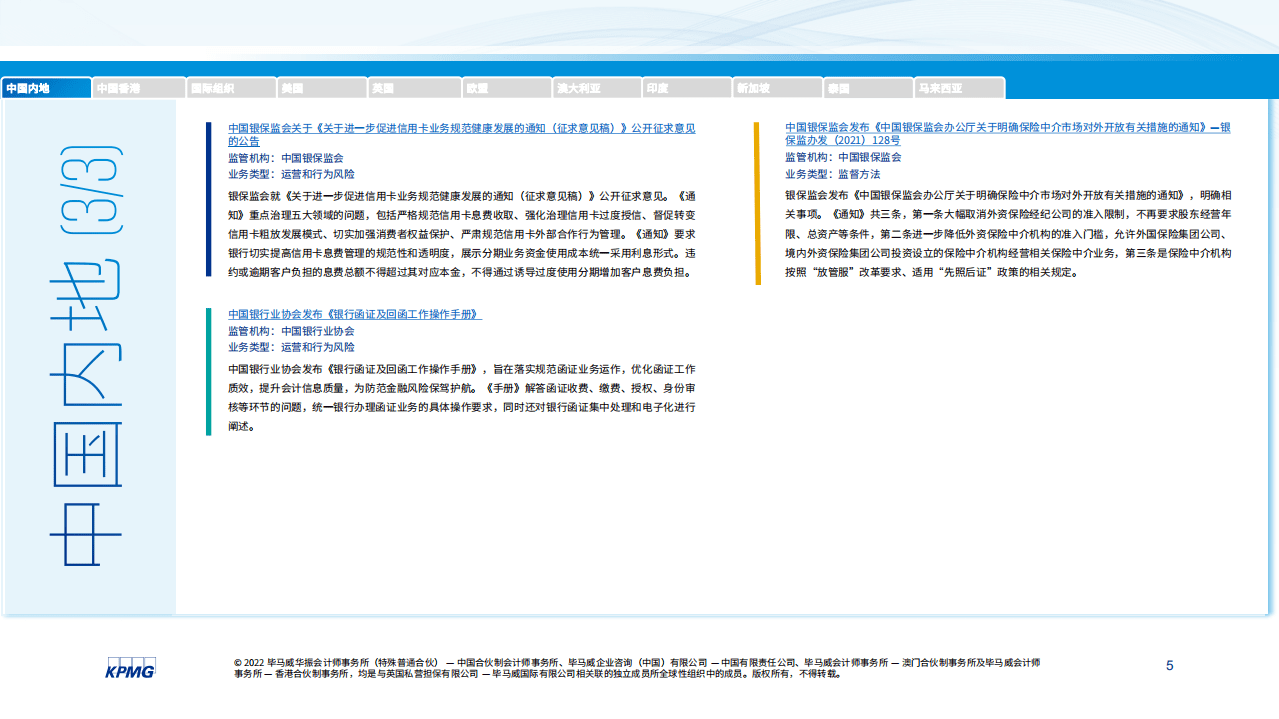Screen dimensions: 1279x719
Task: Open the 新加坡 tab
Action: coord(776,88)
